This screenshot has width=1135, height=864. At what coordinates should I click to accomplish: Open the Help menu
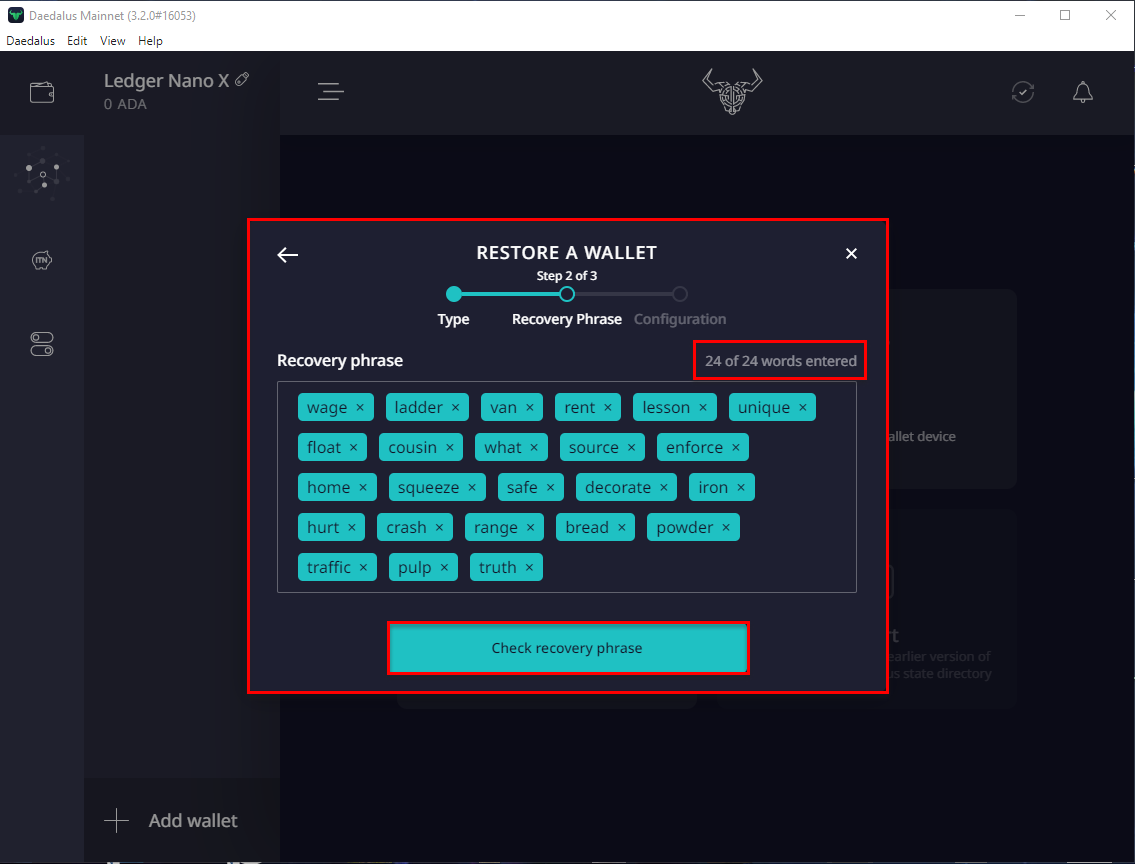click(x=150, y=41)
